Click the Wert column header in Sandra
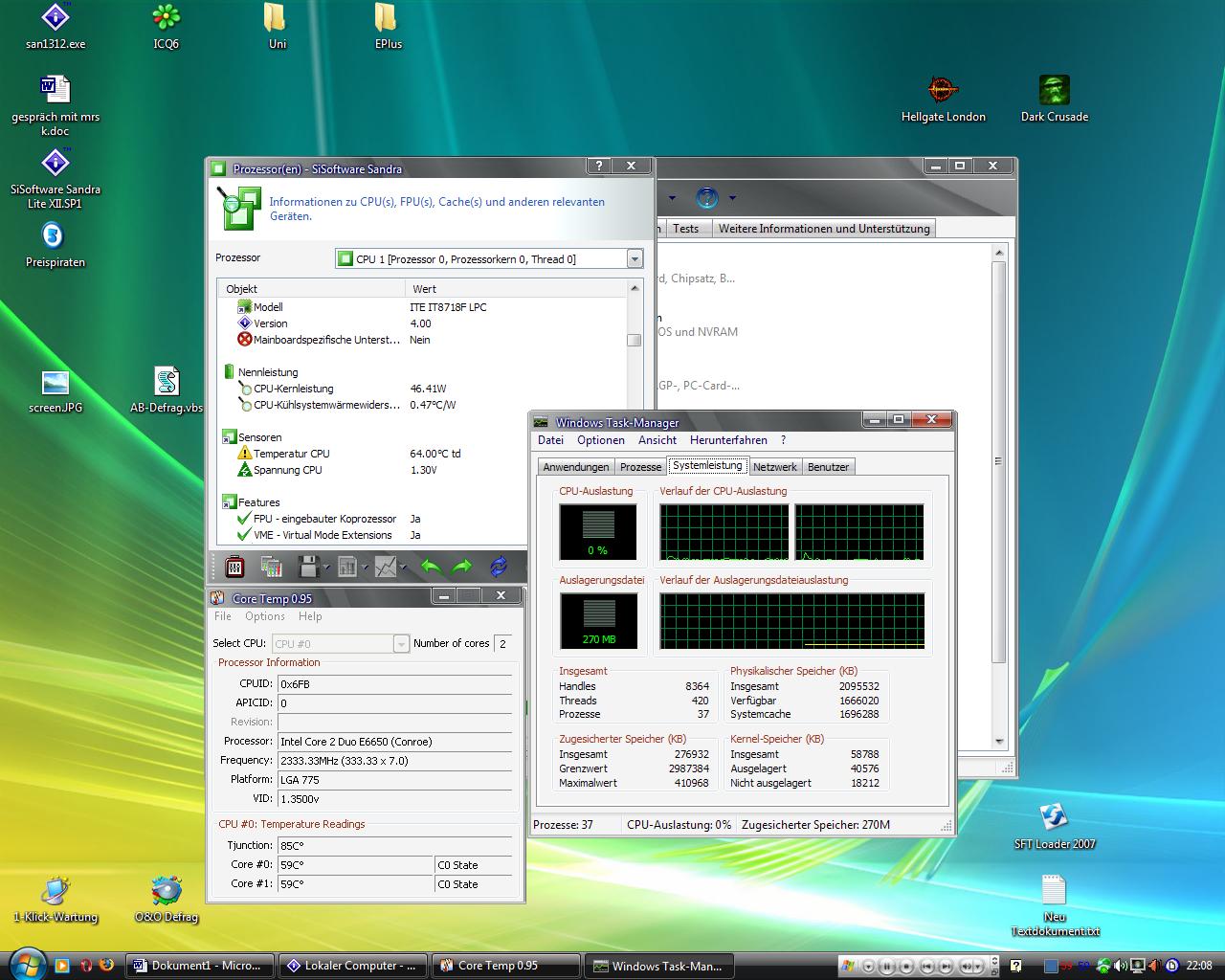This screenshot has width=1225, height=980. click(515, 288)
